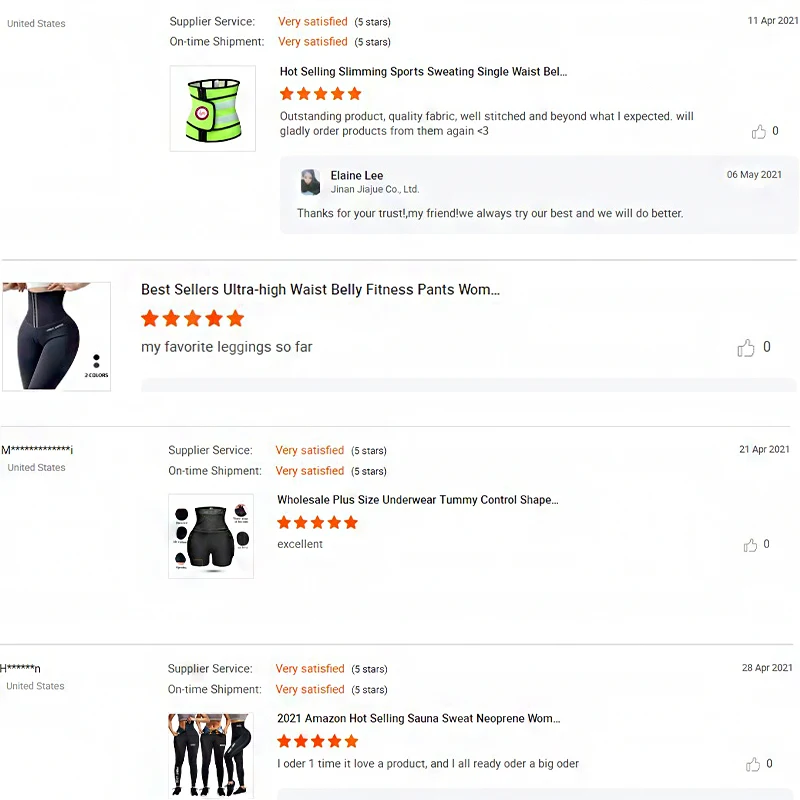Screen dimensions: 800x800
Task: Open black high-waist leggings product image
Action: (x=56, y=336)
